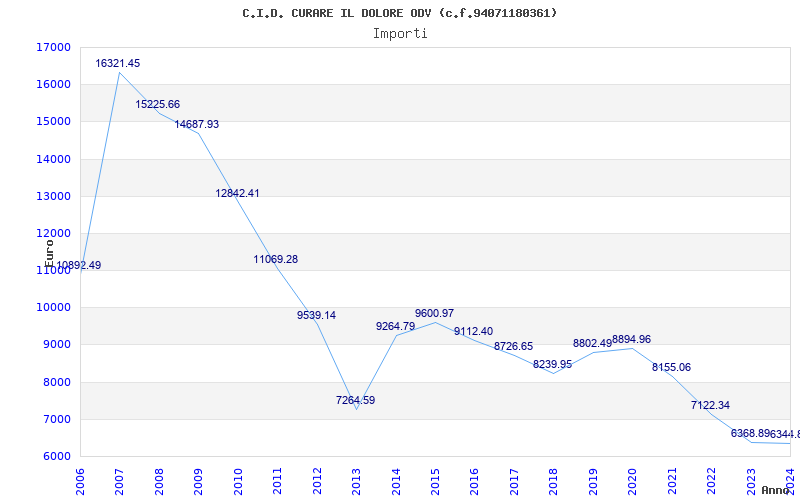Click the 8726.65 value label
The width and height of the screenshot is (800, 500).
point(513,346)
